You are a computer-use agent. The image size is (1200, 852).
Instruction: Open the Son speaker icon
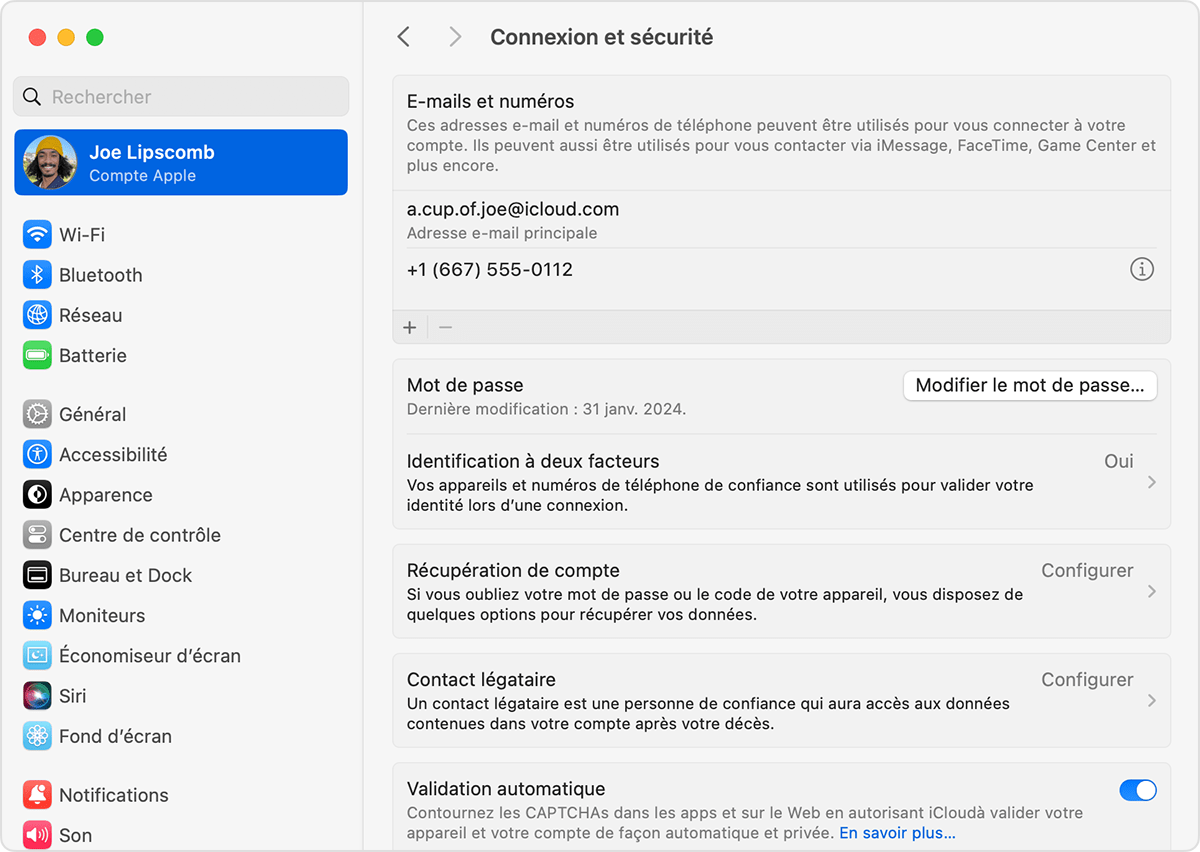pos(37,835)
